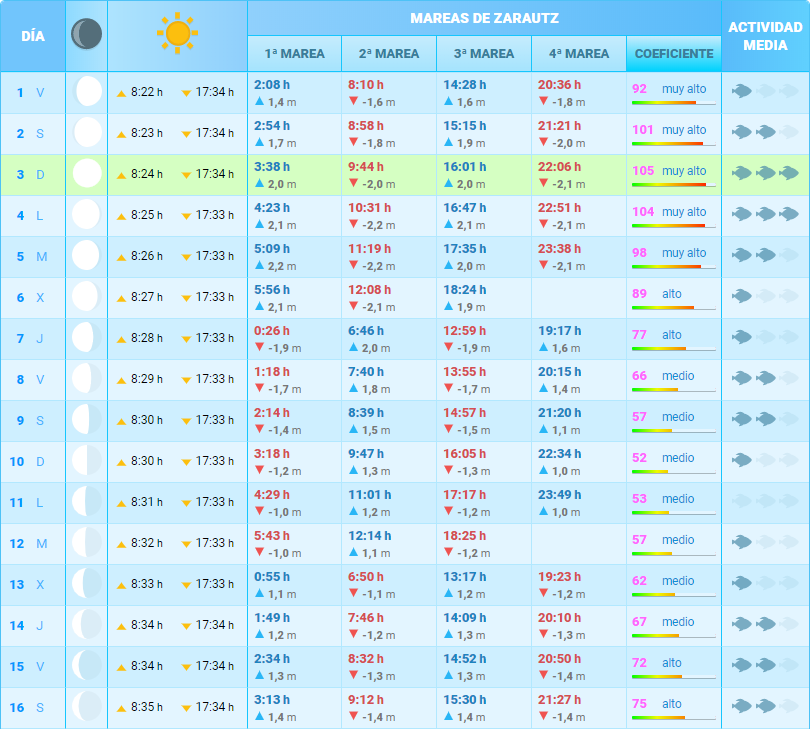Click sunrise time 8:35 h

(147, 707)
